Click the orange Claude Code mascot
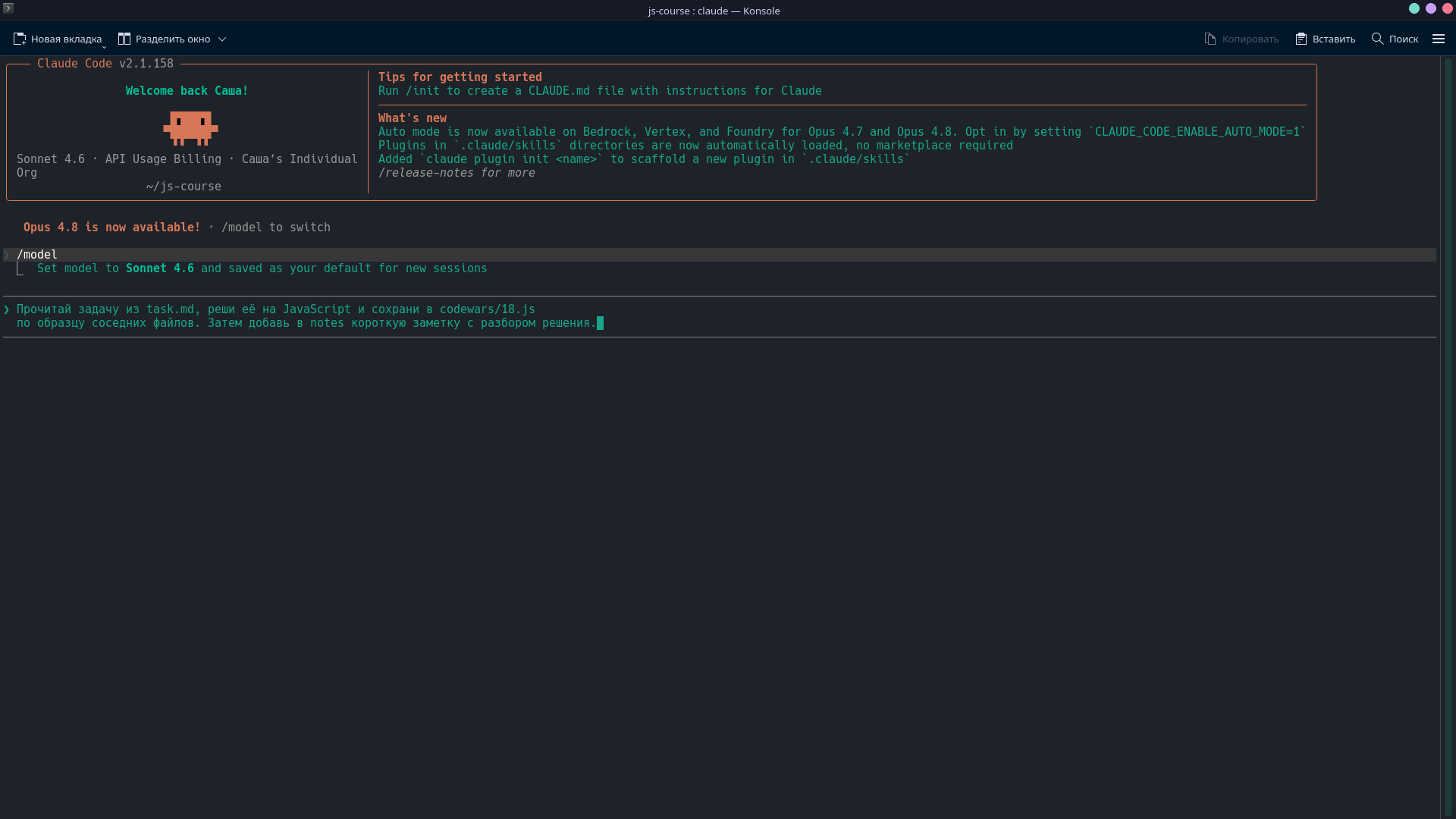This screenshot has height=819, width=1456. [190, 128]
